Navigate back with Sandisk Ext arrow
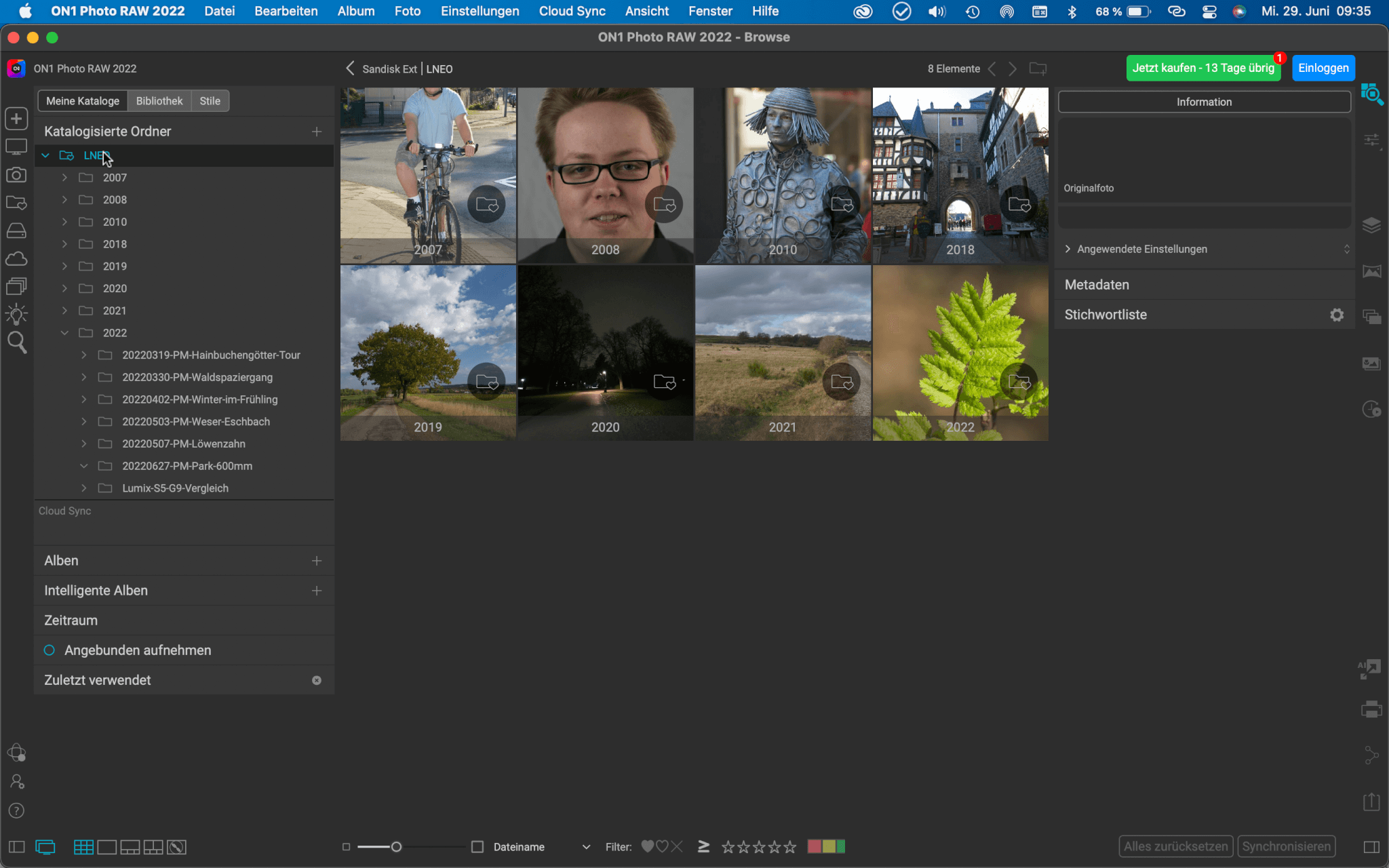Viewport: 1389px width, 868px height. coord(350,68)
